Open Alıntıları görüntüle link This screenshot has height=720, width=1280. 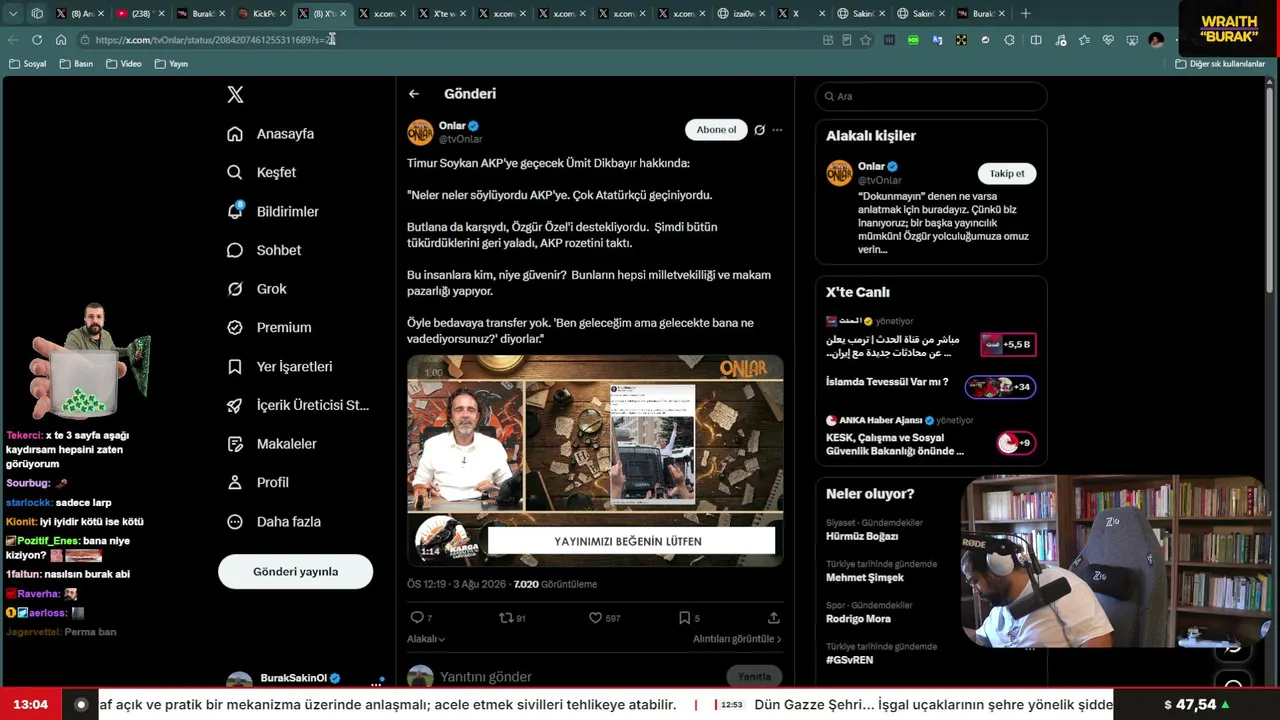(737, 639)
